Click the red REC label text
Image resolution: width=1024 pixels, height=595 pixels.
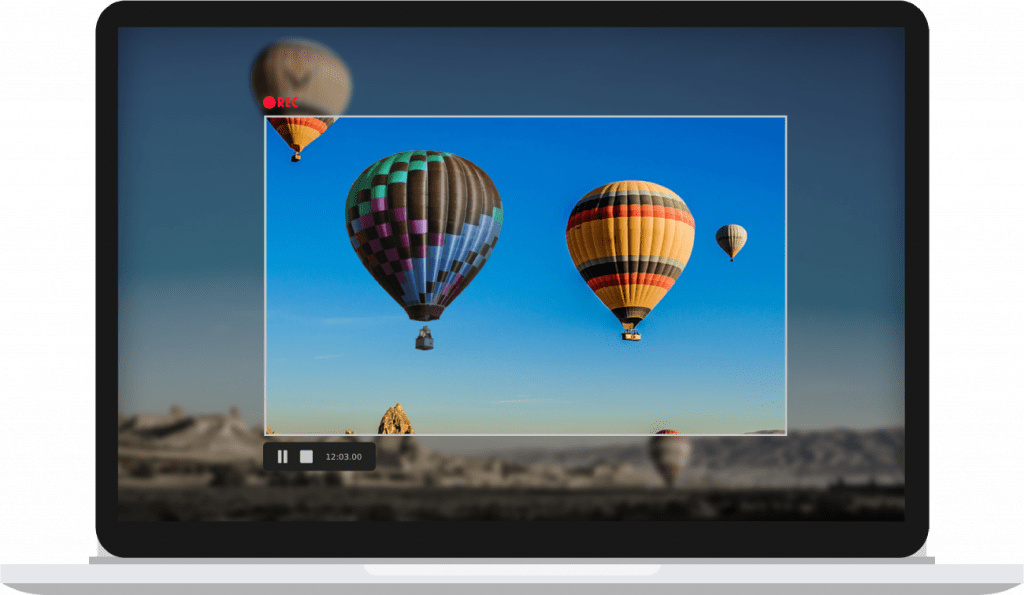click(x=288, y=102)
